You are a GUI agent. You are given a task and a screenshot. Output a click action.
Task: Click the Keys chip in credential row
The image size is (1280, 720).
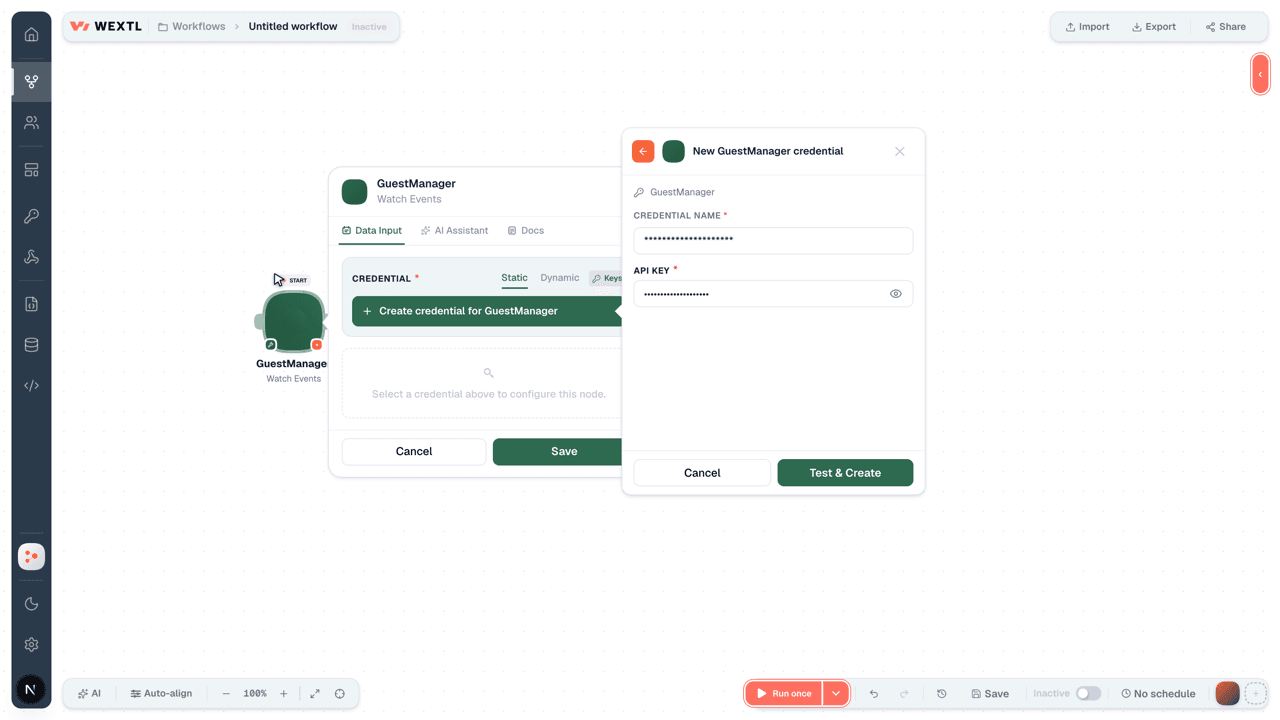[x=606, y=279]
